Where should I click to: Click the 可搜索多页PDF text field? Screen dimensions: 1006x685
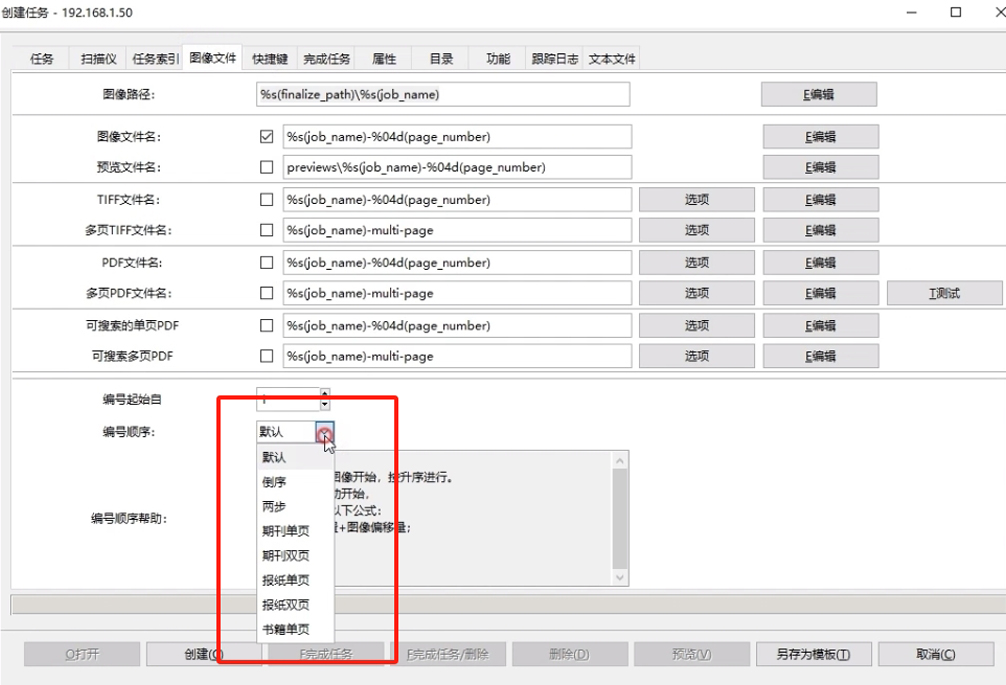[457, 356]
